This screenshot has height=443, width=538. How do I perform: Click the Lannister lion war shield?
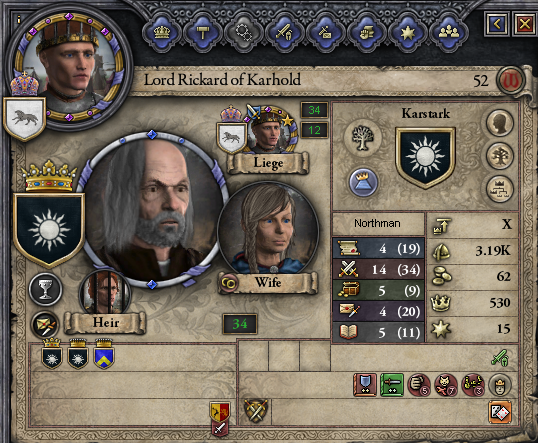coord(220,412)
